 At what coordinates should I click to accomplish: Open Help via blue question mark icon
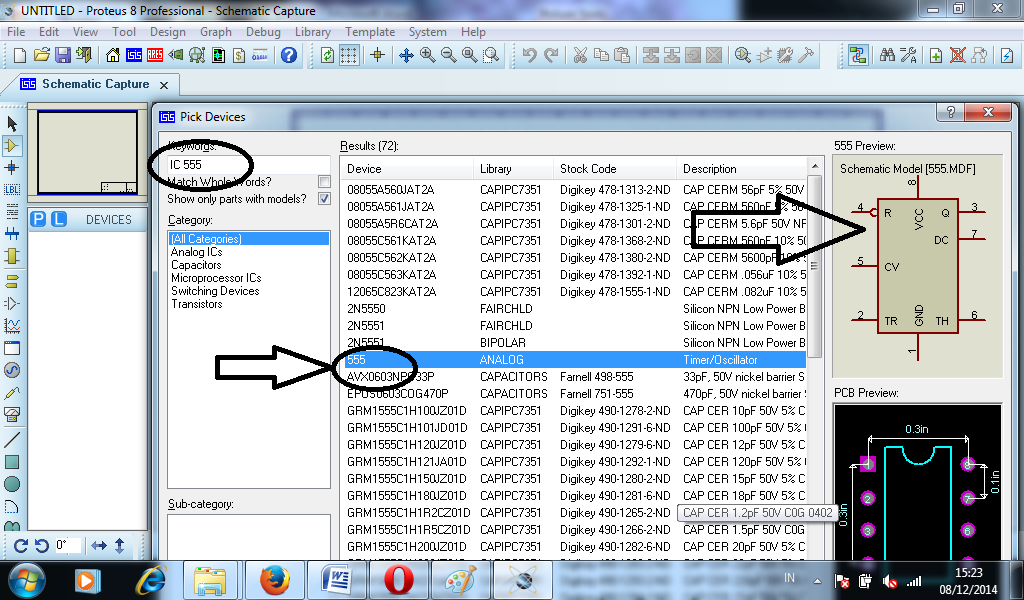289,55
